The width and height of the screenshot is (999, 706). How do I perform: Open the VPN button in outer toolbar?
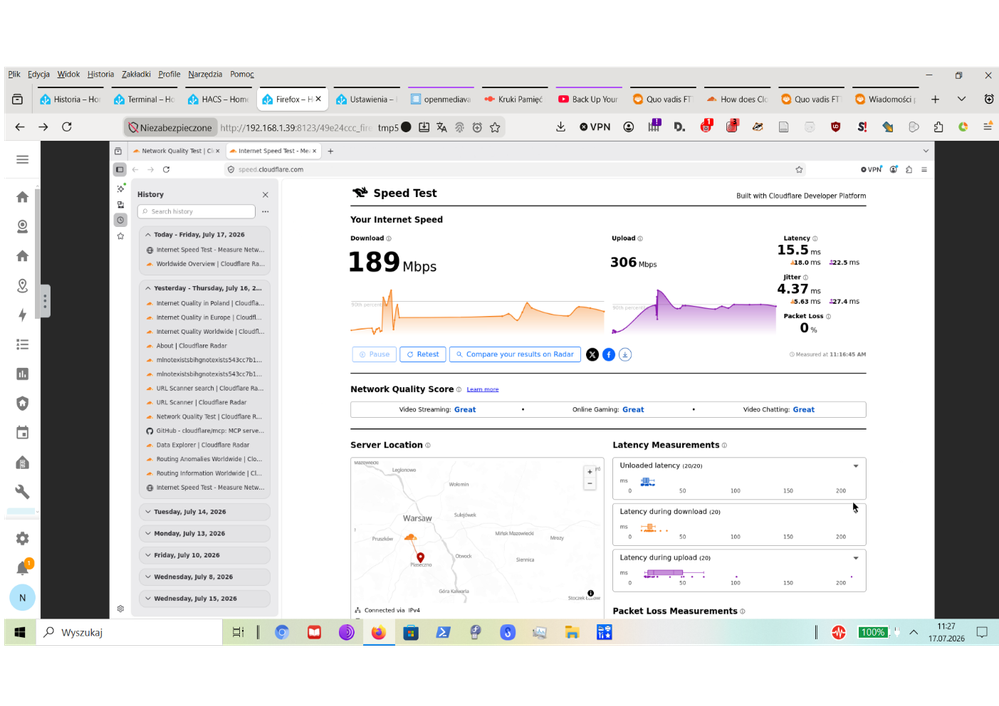click(595, 127)
